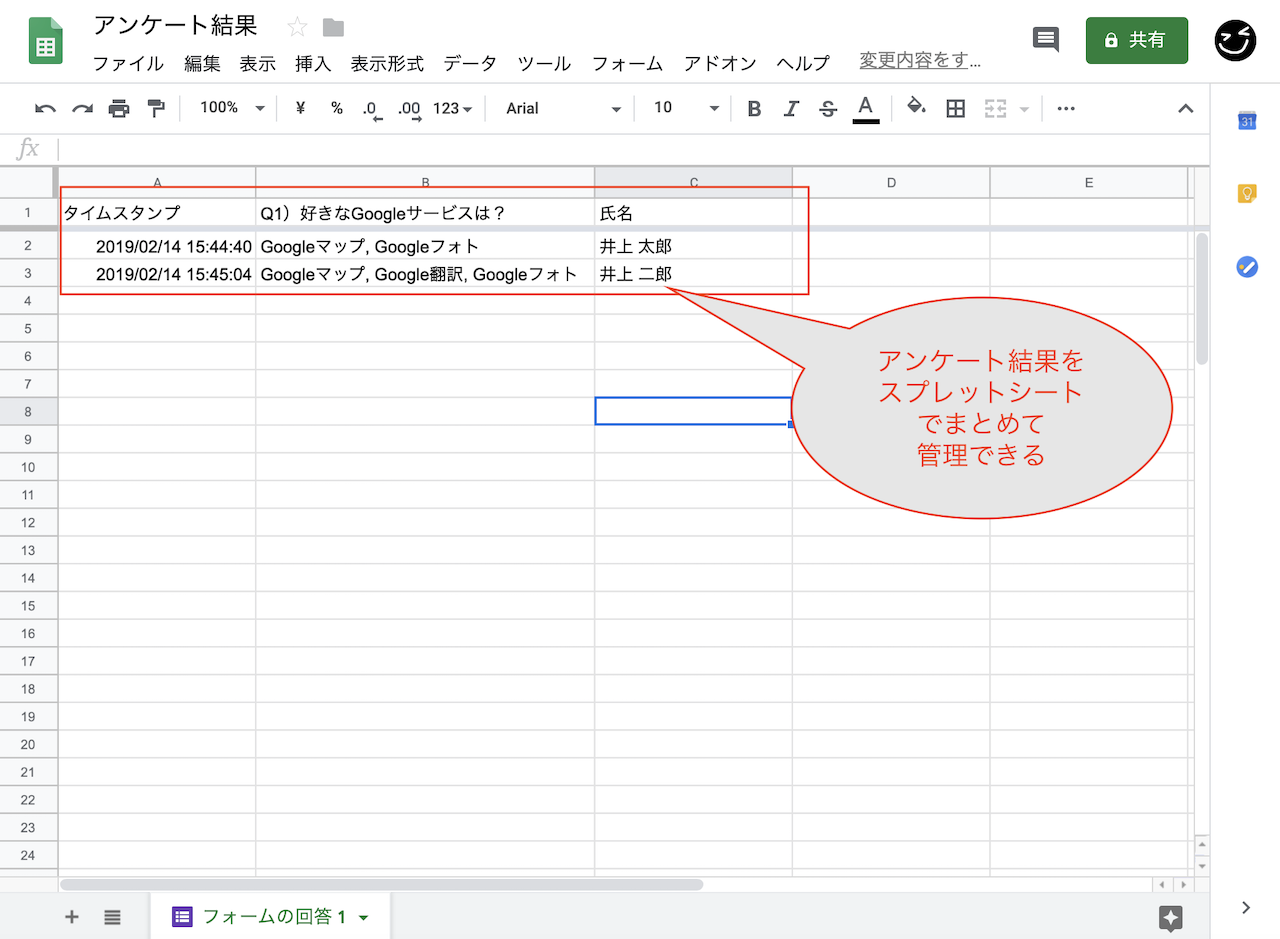
Task: Open the Arial font dropdown
Action: 563,108
